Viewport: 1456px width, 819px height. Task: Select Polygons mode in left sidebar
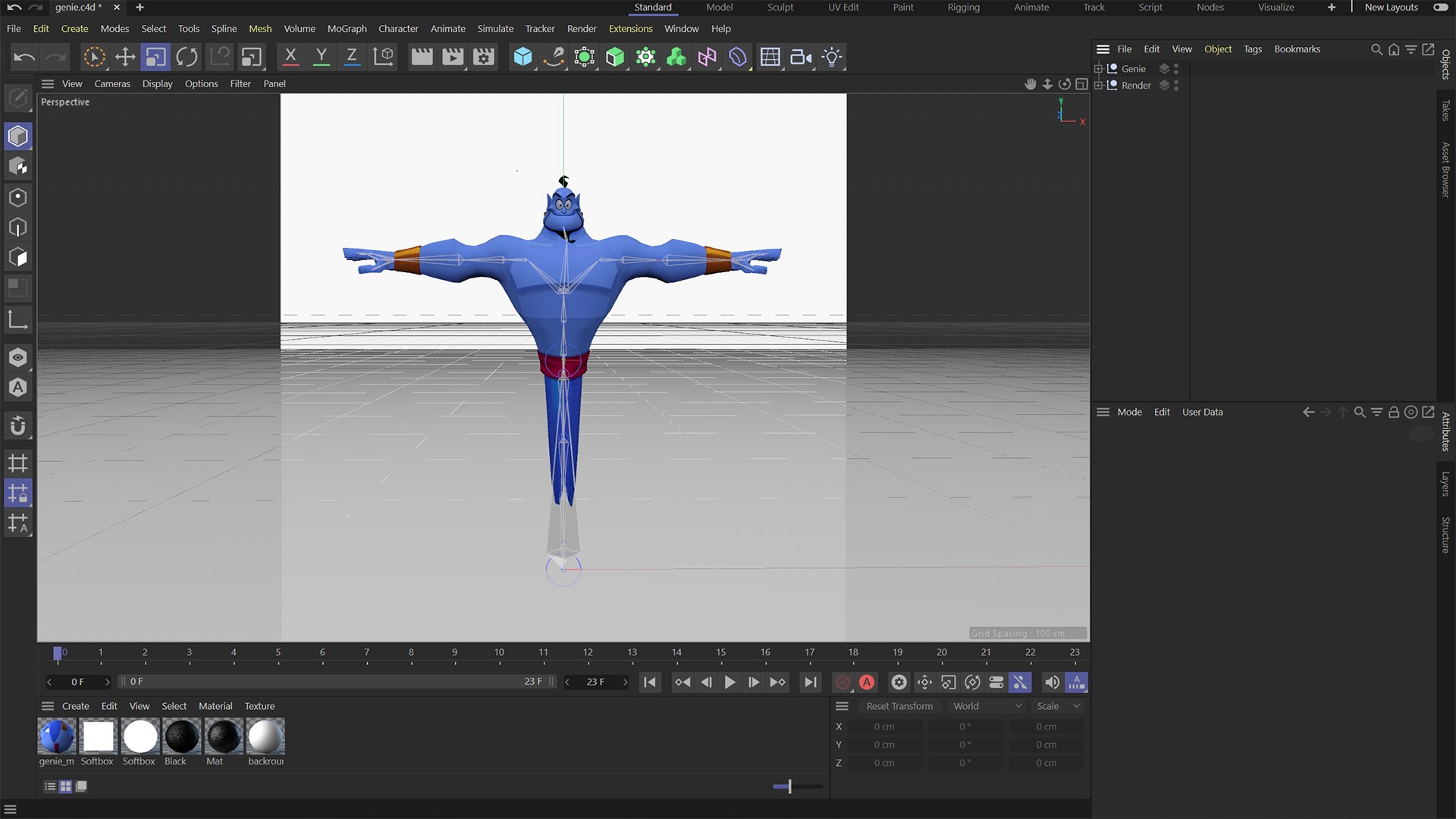pyautogui.click(x=18, y=258)
